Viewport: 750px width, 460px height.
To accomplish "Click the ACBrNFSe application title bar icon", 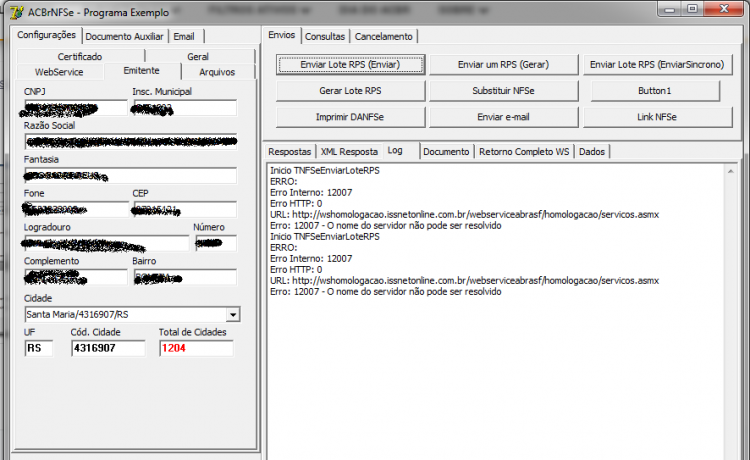I will (x=16, y=12).
